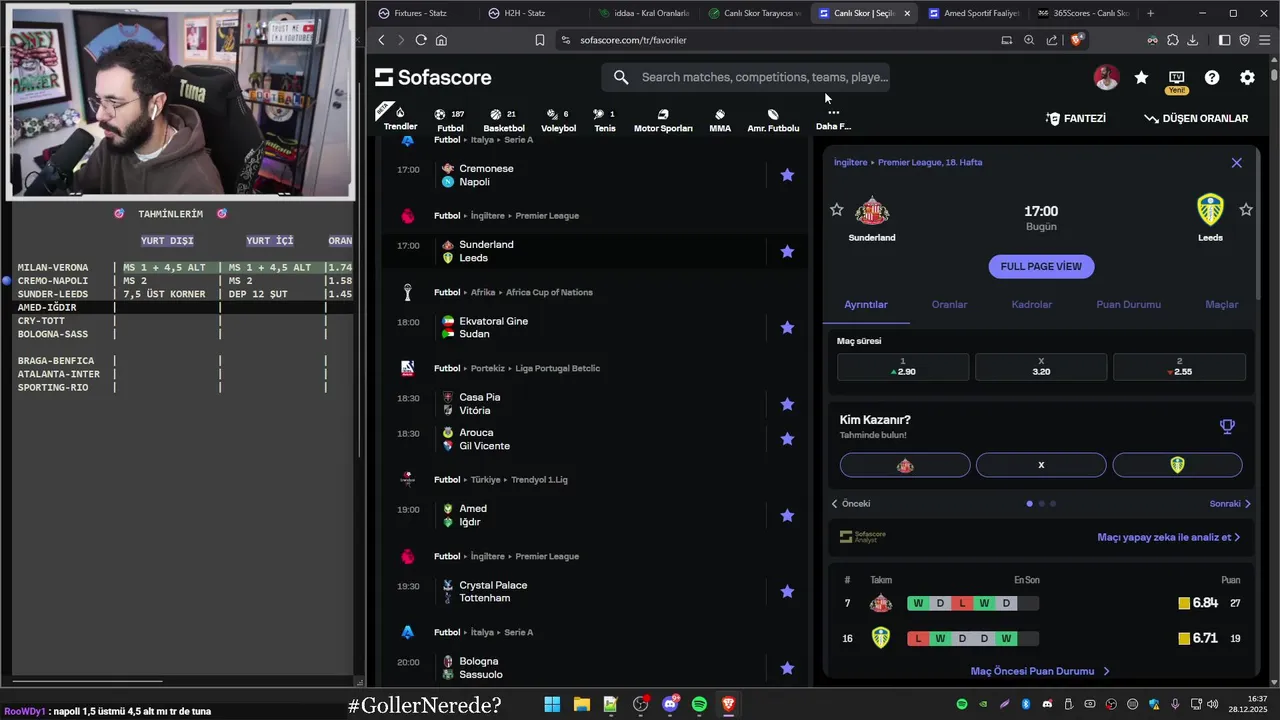Toggle the favorite star next to Leeds crest
Image resolution: width=1280 pixels, height=720 pixels.
pos(1246,209)
